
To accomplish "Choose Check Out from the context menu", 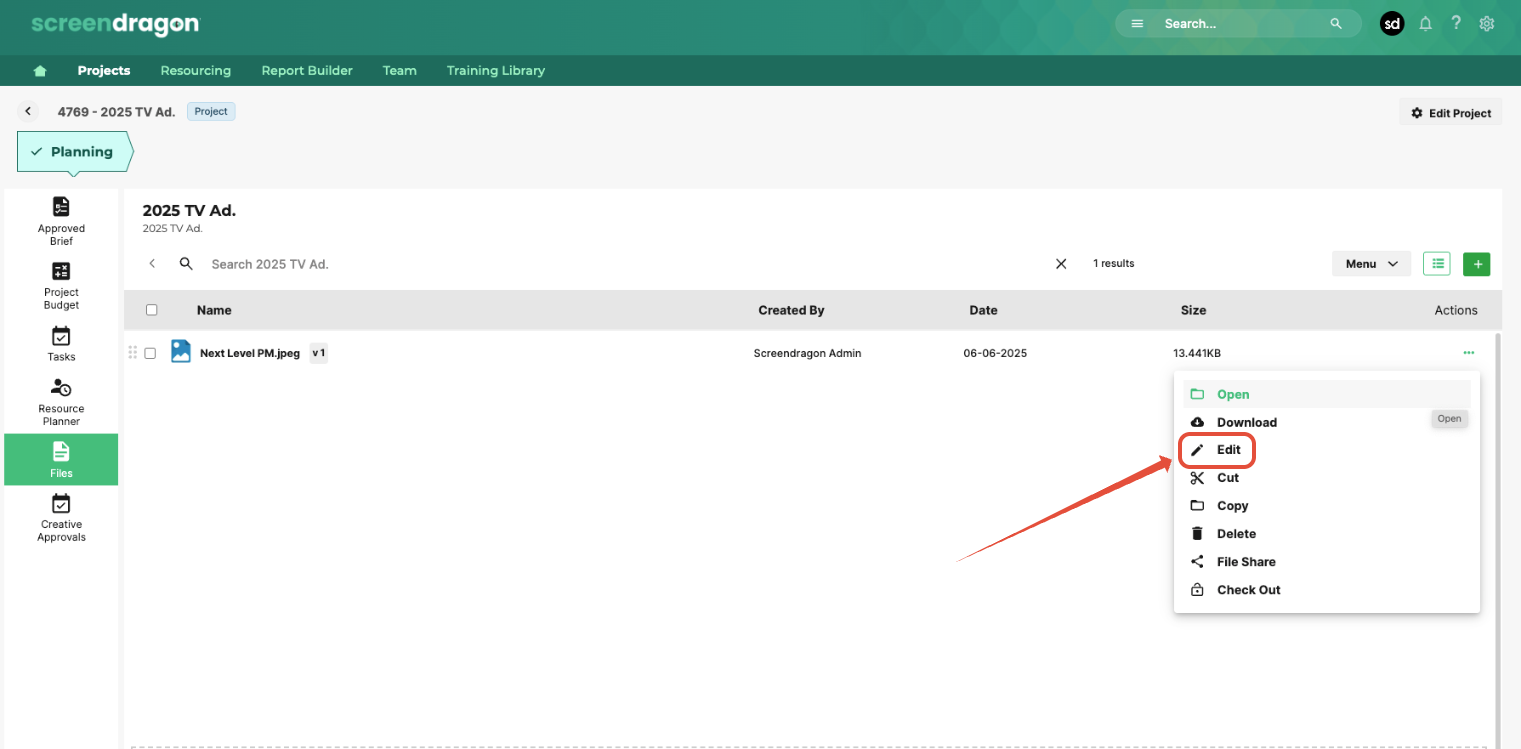I will tap(1327, 590).
